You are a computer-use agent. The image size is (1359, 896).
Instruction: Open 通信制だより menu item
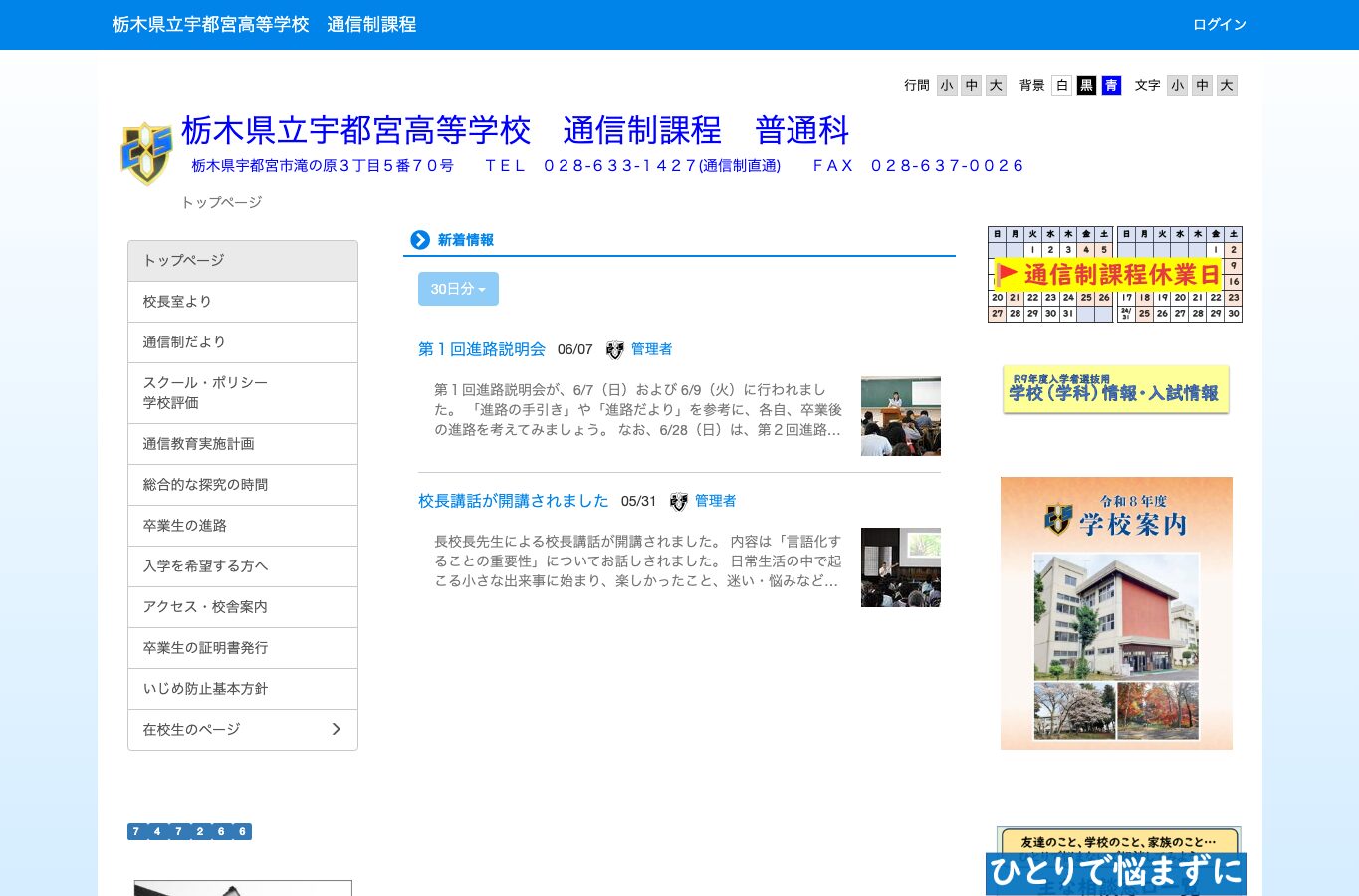[243, 342]
